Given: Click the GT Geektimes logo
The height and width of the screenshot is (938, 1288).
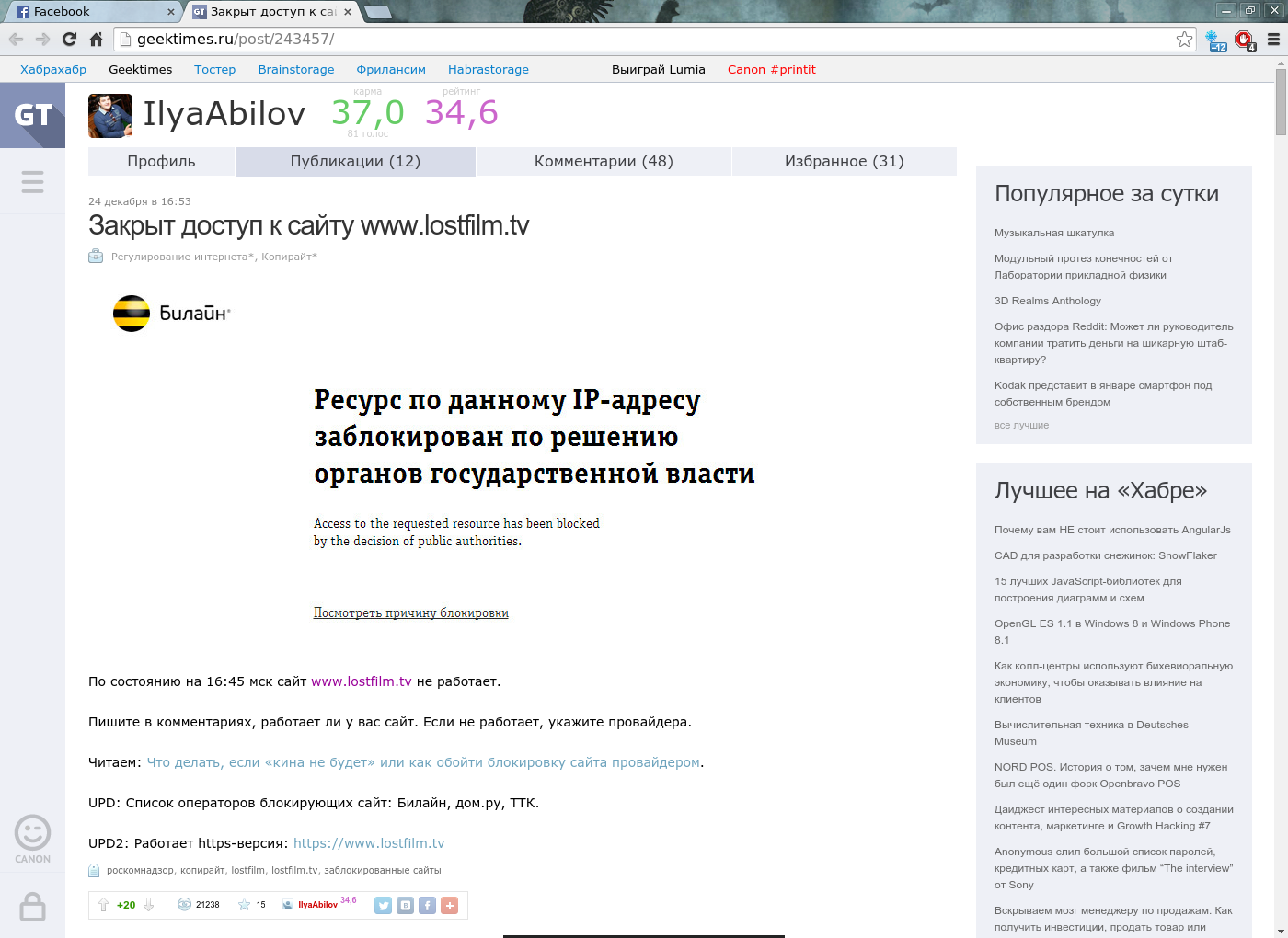Looking at the screenshot, I should pyautogui.click(x=32, y=115).
